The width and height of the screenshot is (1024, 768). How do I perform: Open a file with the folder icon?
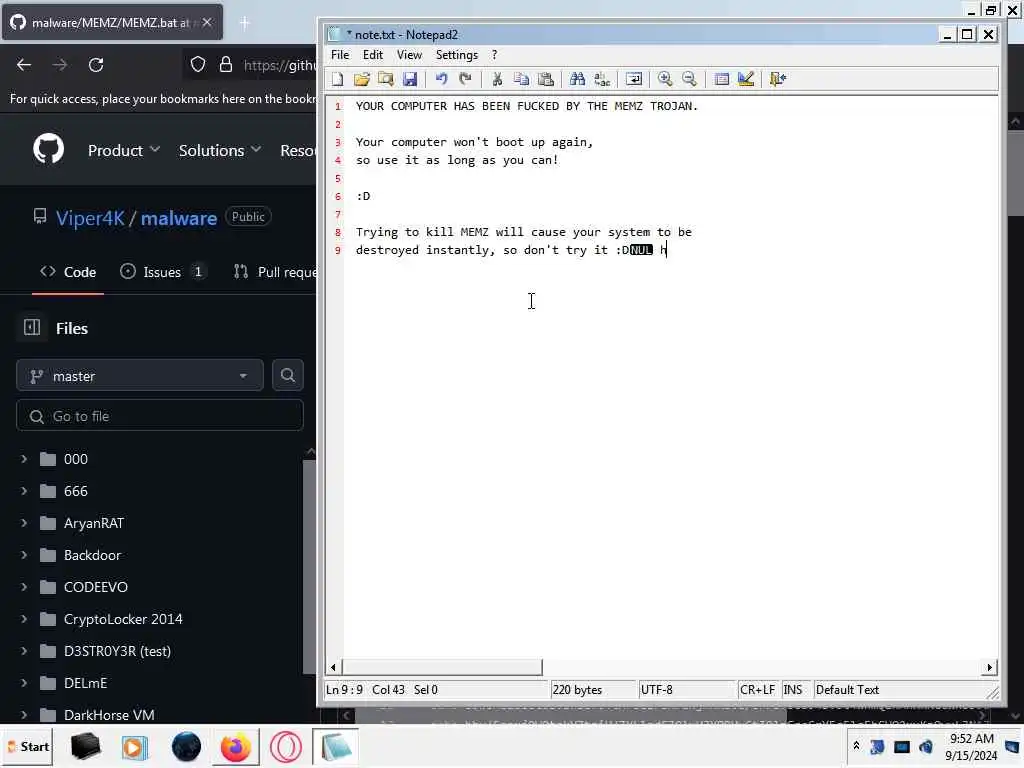(x=361, y=79)
